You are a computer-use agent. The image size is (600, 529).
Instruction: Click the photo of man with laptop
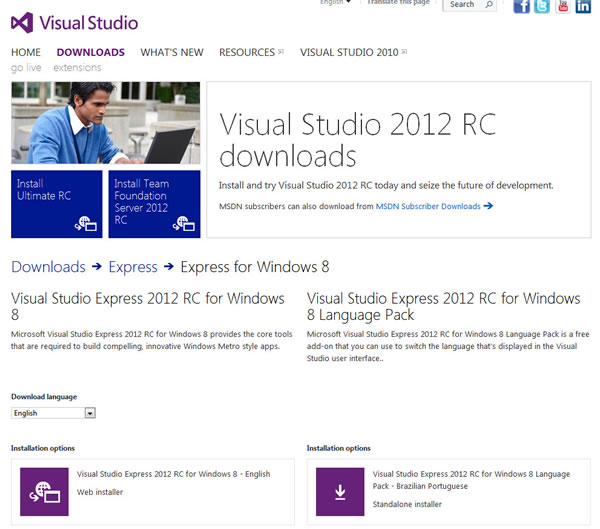[106, 123]
